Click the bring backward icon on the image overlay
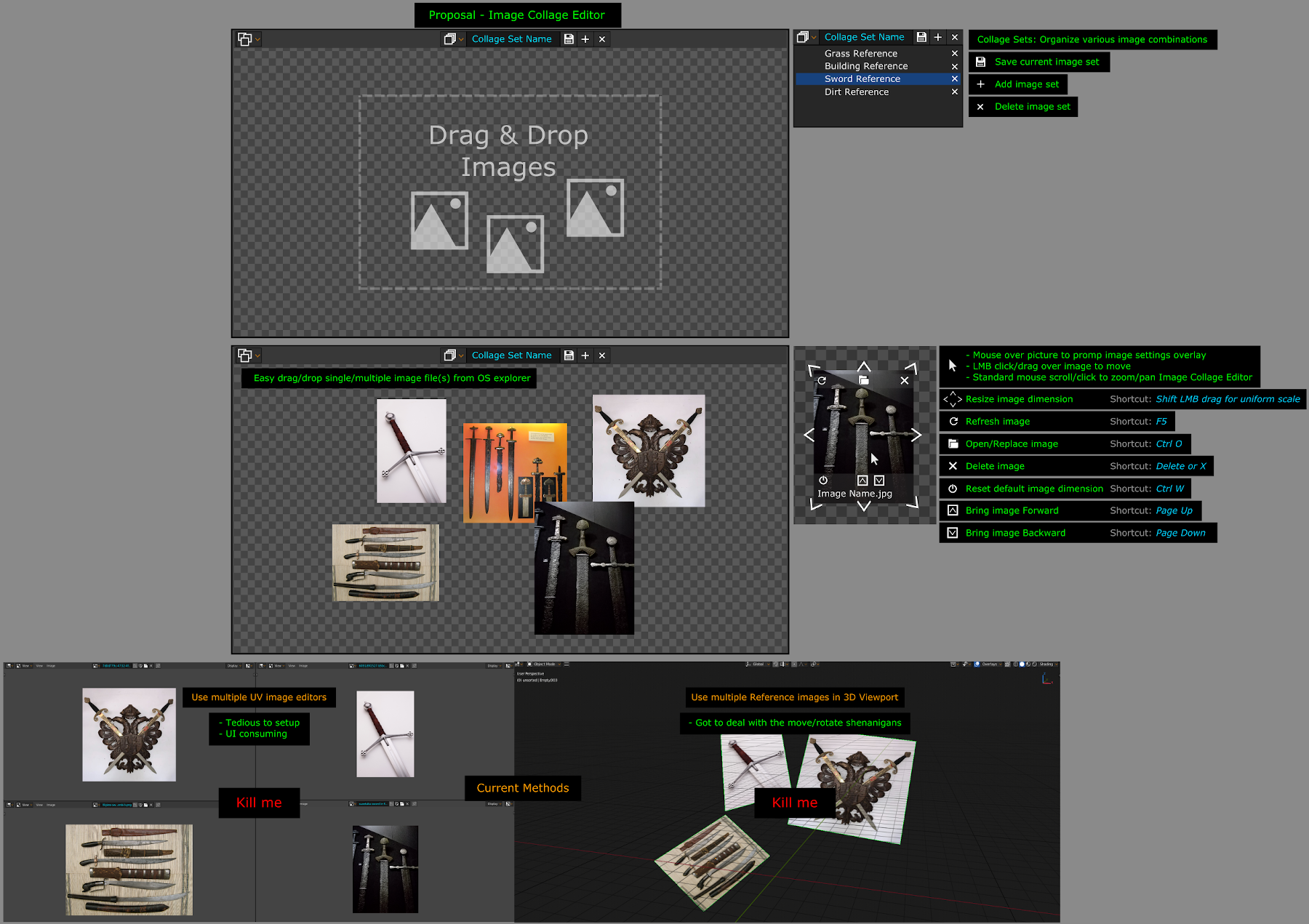Image resolution: width=1309 pixels, height=924 pixels. tap(879, 481)
